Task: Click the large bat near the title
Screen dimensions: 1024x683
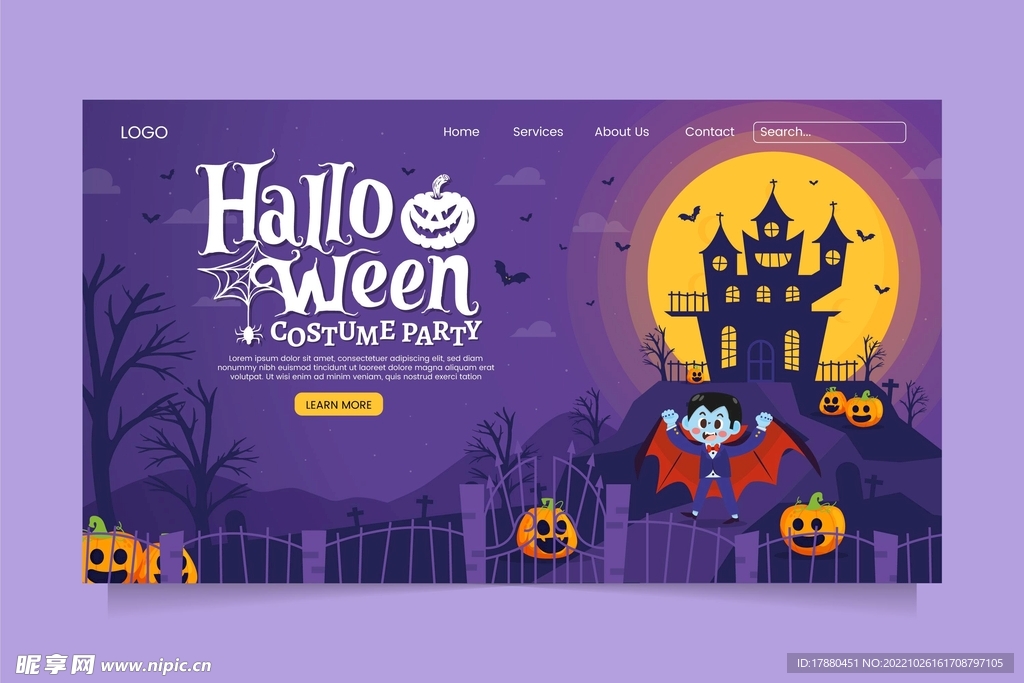Action: [x=509, y=273]
